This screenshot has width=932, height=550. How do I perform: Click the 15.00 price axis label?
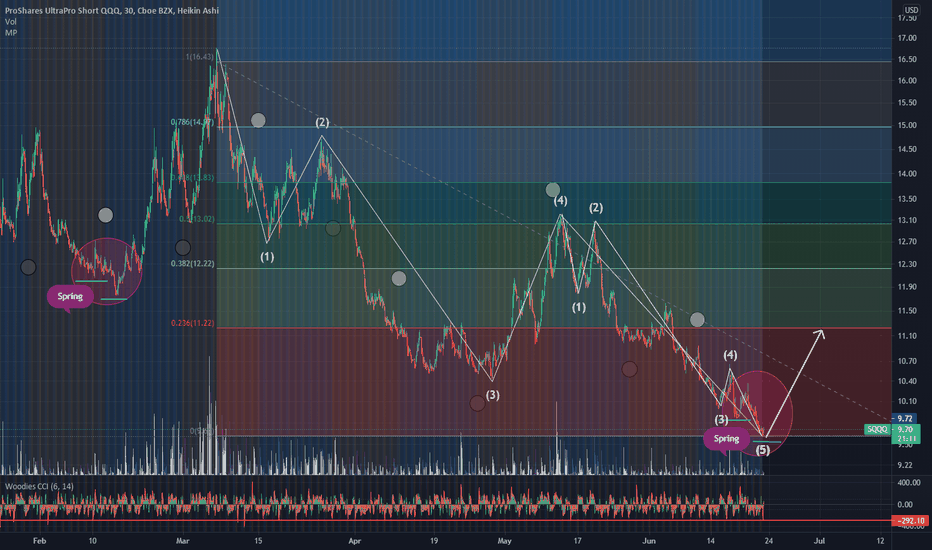point(907,125)
